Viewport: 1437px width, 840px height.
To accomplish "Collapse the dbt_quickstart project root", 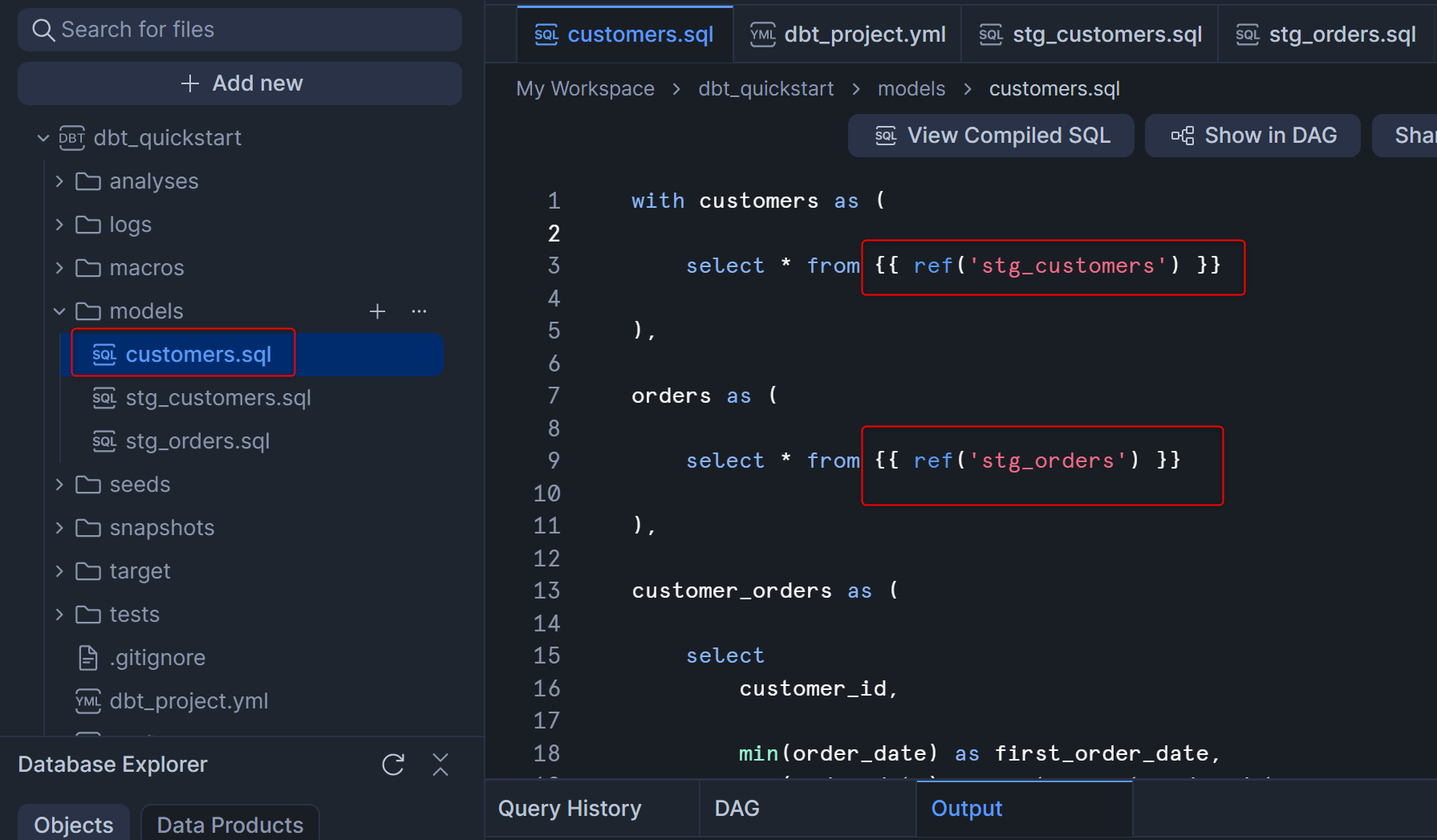I will 43,138.
